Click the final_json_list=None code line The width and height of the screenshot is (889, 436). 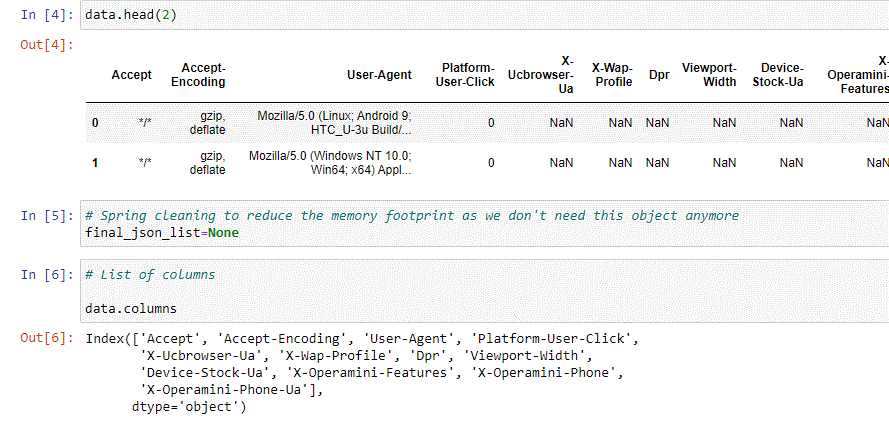tap(162, 232)
